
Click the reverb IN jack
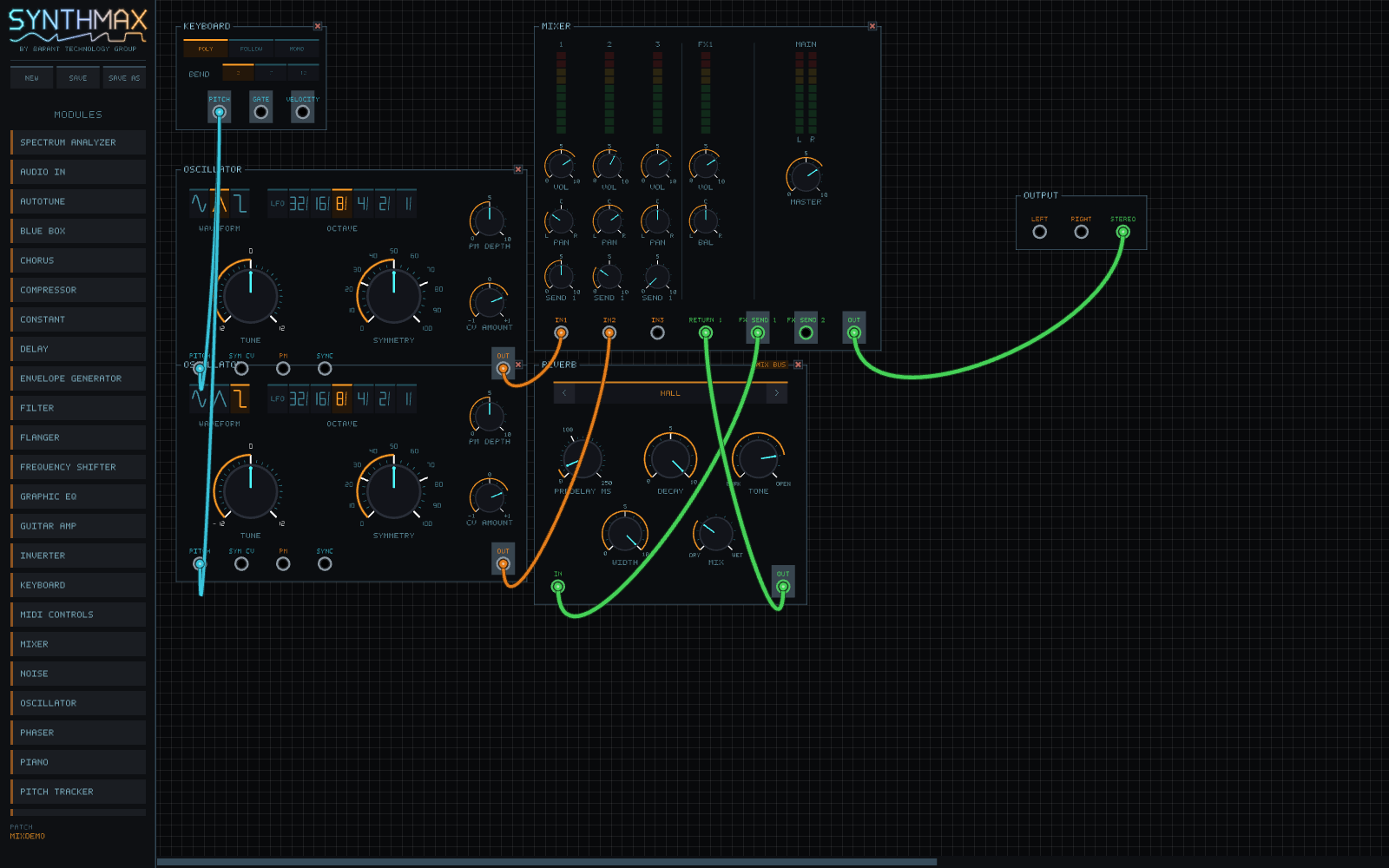pyautogui.click(x=558, y=587)
